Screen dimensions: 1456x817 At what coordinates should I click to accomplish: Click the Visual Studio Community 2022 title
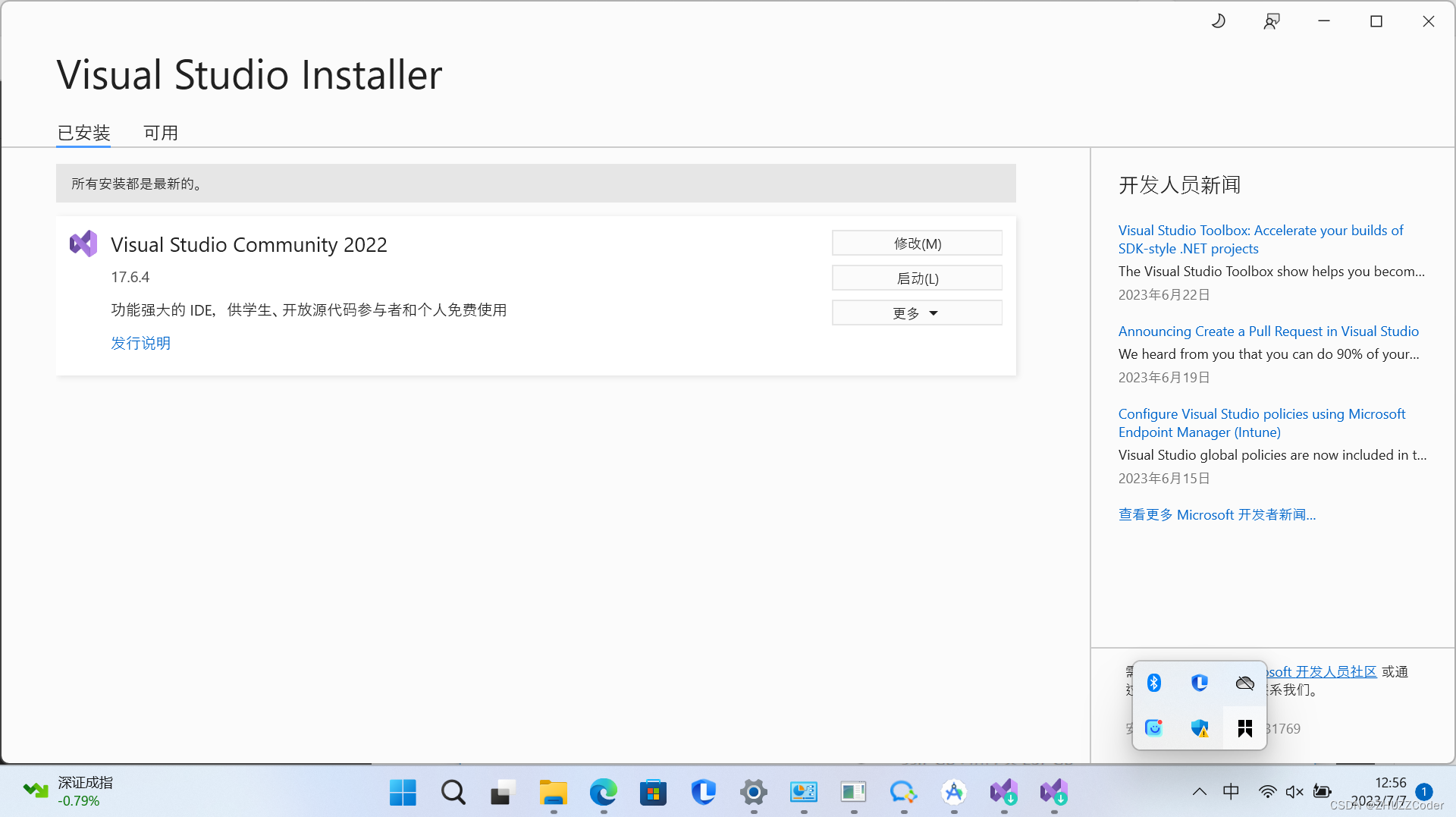click(249, 244)
